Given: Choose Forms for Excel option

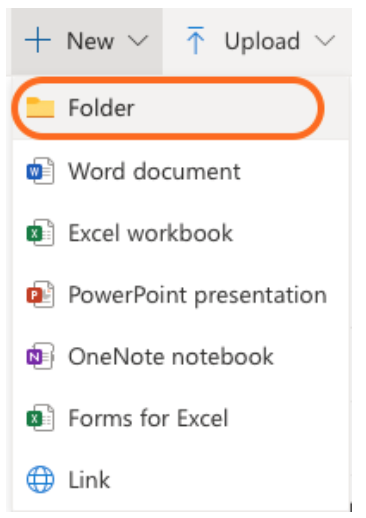Looking at the screenshot, I should (x=181, y=418).
